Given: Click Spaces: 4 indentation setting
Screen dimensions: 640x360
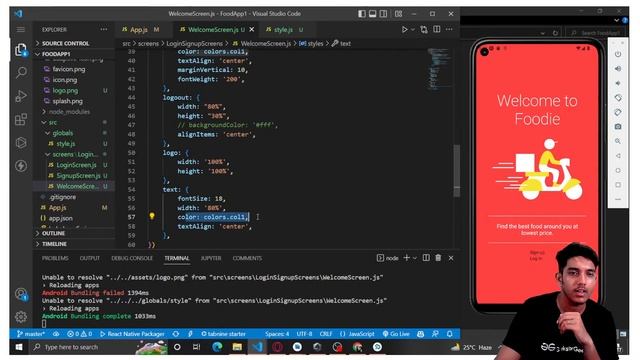Looking at the screenshot, I should point(277,334).
